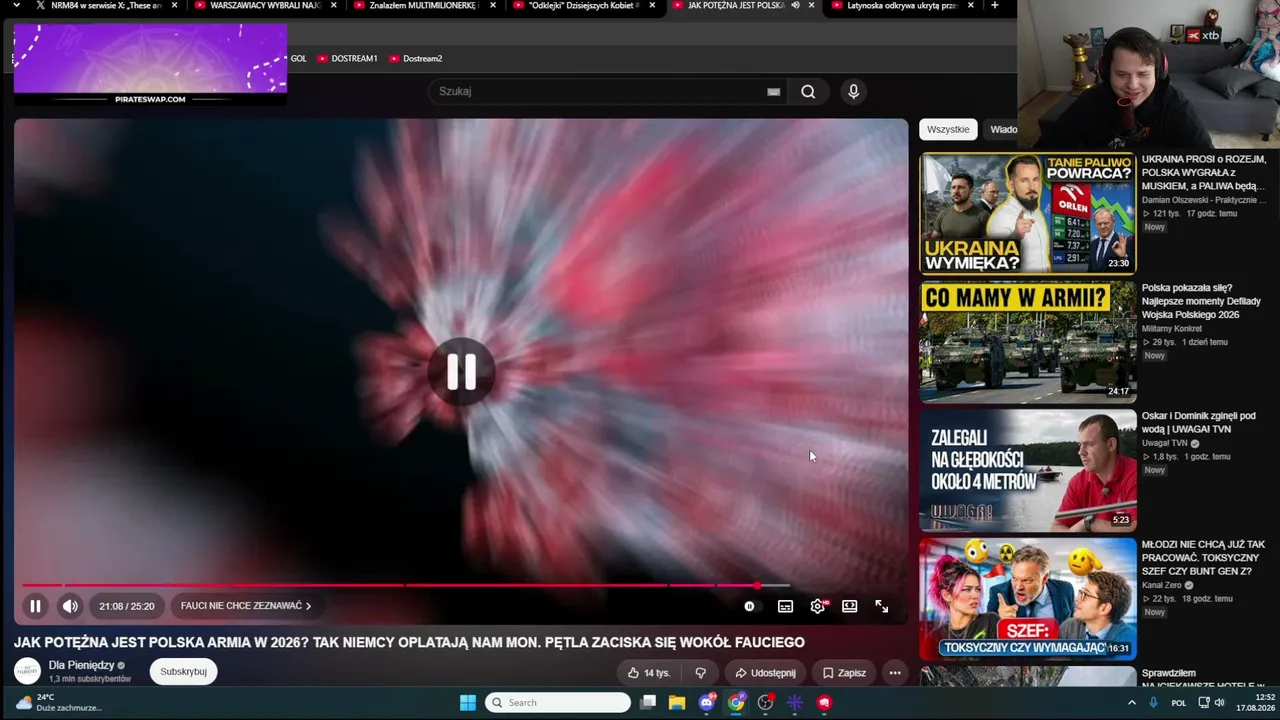1280x720 pixels.
Task: Show hidden system tray icons
Action: coord(1132,703)
